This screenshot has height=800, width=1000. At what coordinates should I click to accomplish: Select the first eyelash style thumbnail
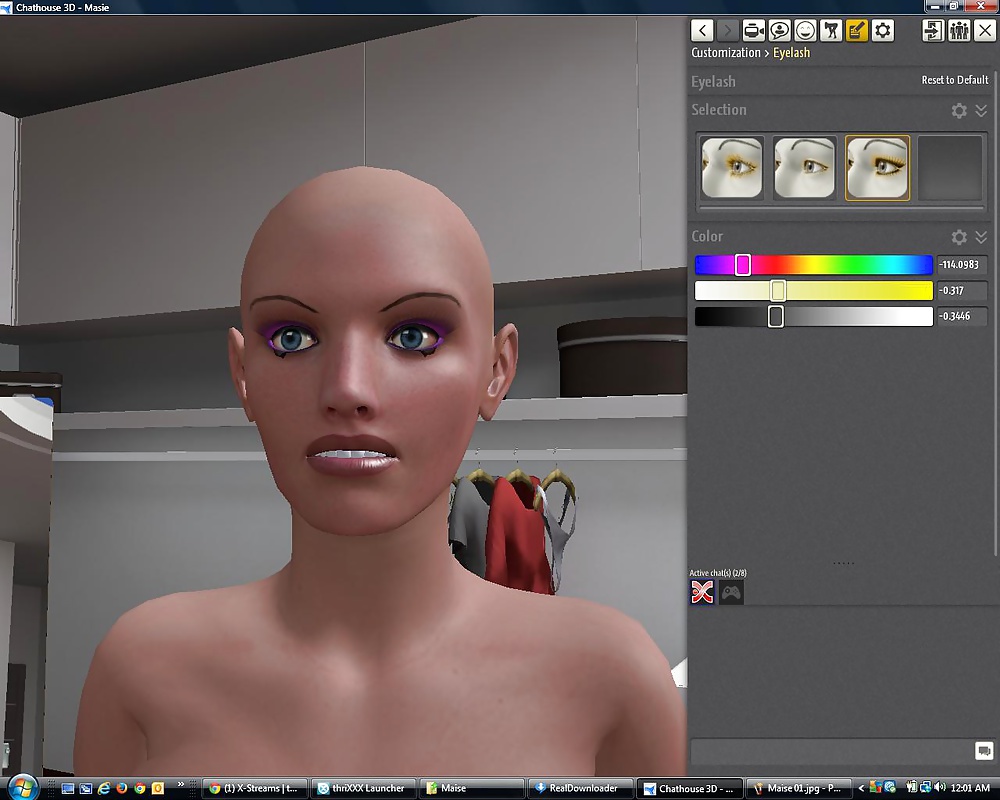[732, 168]
